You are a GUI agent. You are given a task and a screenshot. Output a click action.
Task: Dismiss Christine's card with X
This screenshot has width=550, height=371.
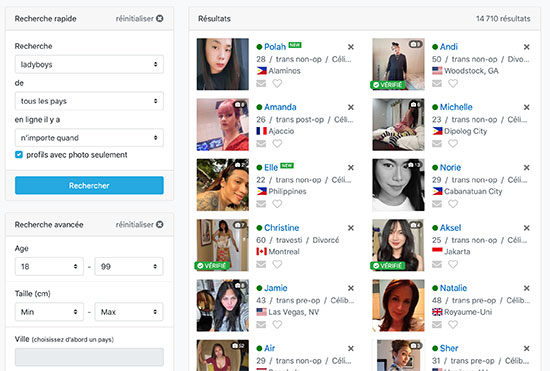point(351,228)
